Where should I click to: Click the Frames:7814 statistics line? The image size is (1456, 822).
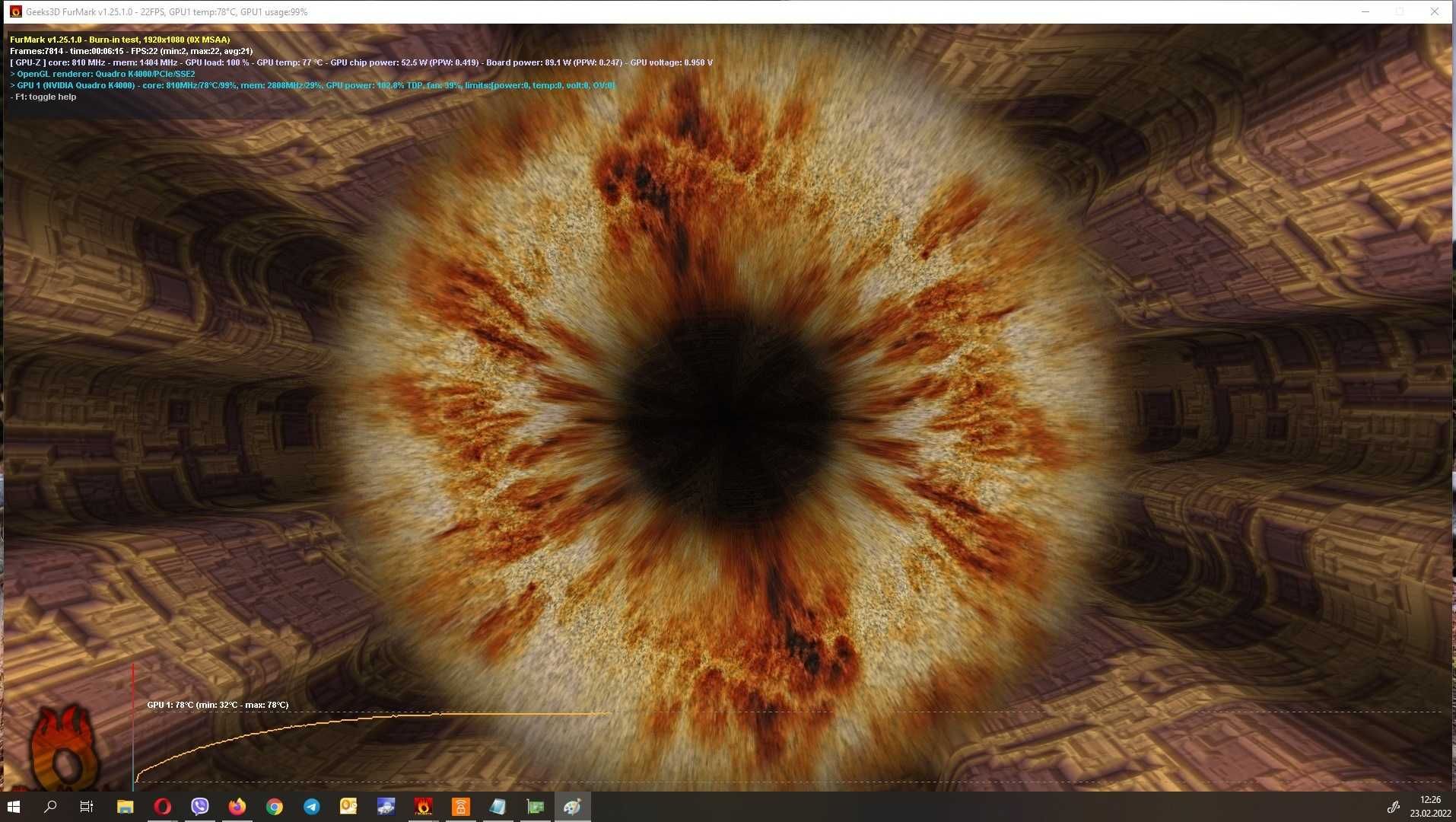[131, 51]
